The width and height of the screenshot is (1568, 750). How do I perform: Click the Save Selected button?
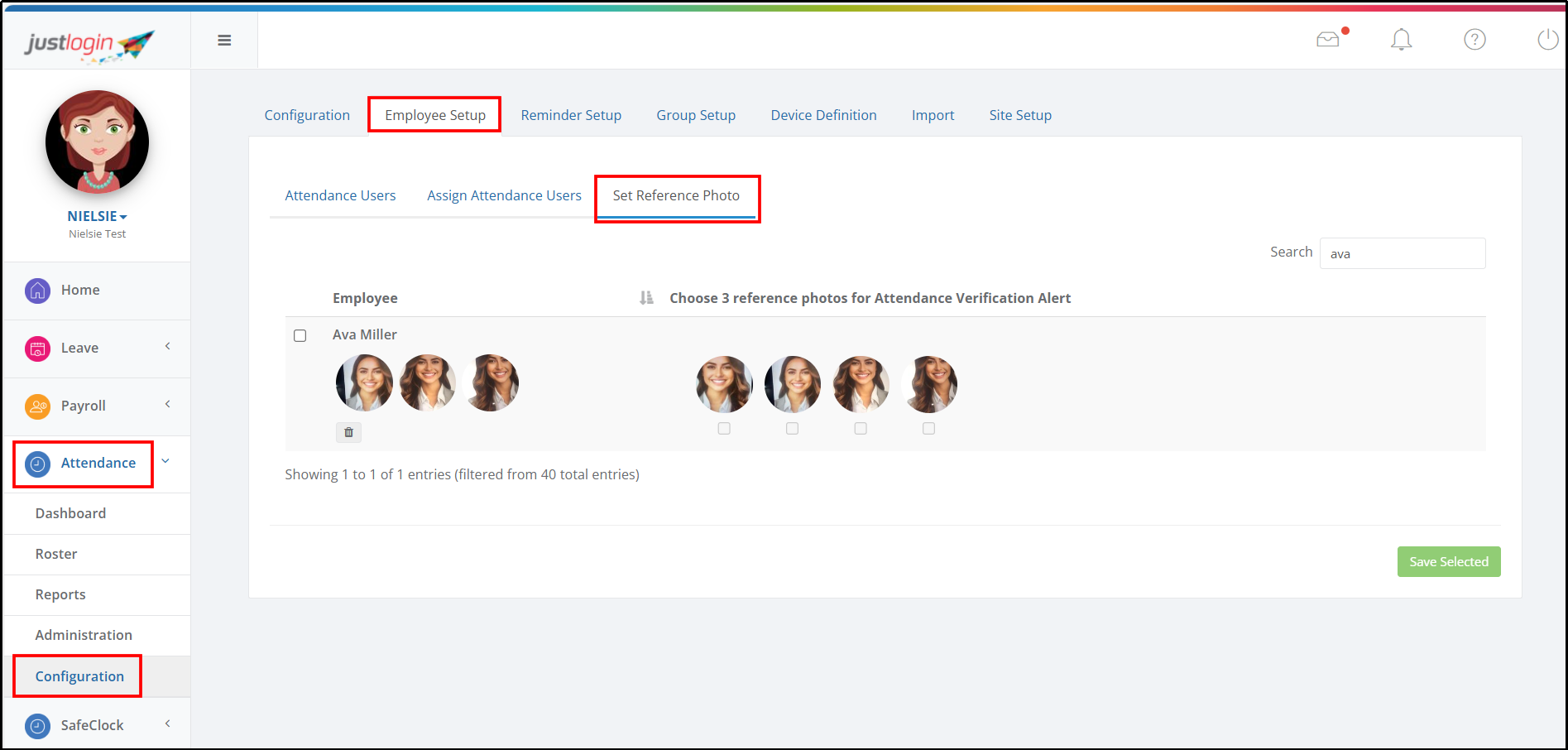[x=1449, y=561]
